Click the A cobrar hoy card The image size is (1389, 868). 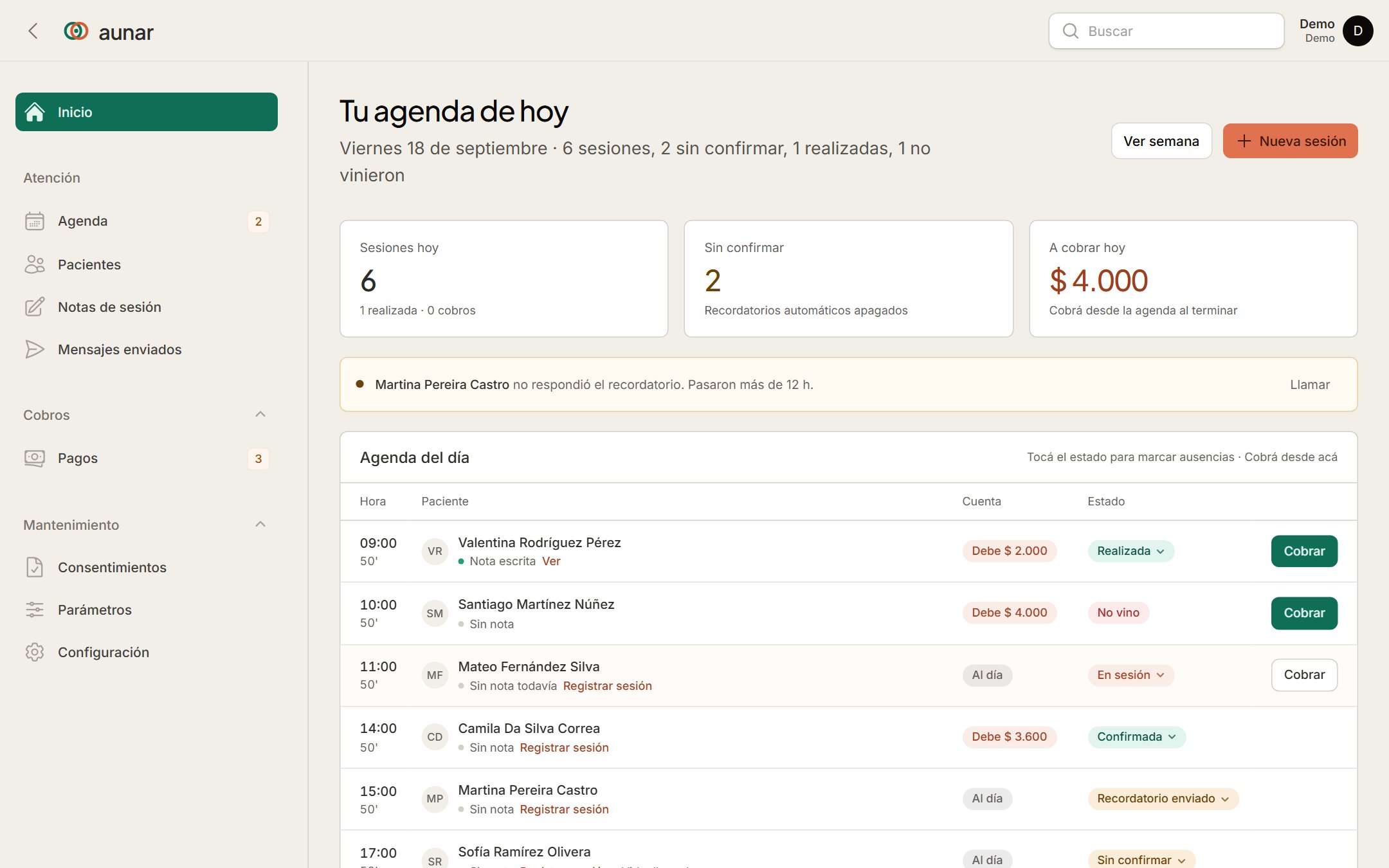1193,278
